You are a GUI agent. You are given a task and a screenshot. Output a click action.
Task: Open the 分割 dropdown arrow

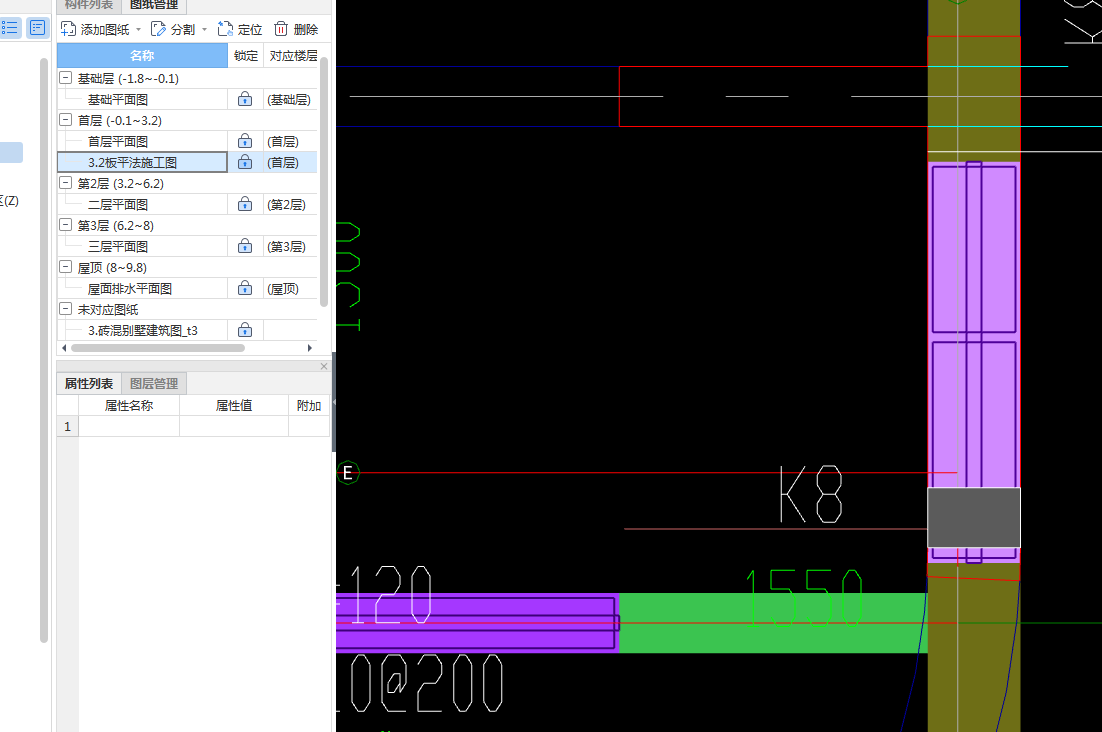tap(205, 30)
